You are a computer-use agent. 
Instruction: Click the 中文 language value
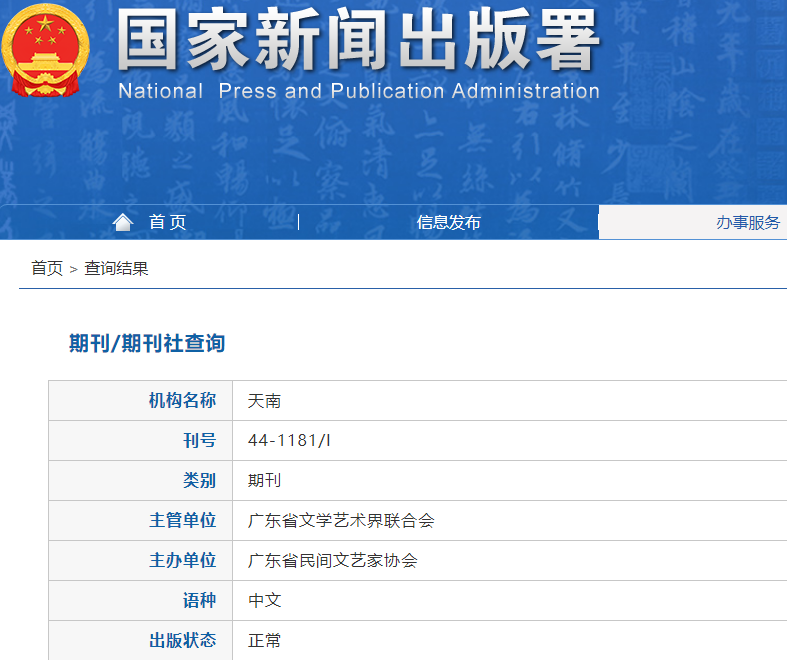[x=264, y=601]
